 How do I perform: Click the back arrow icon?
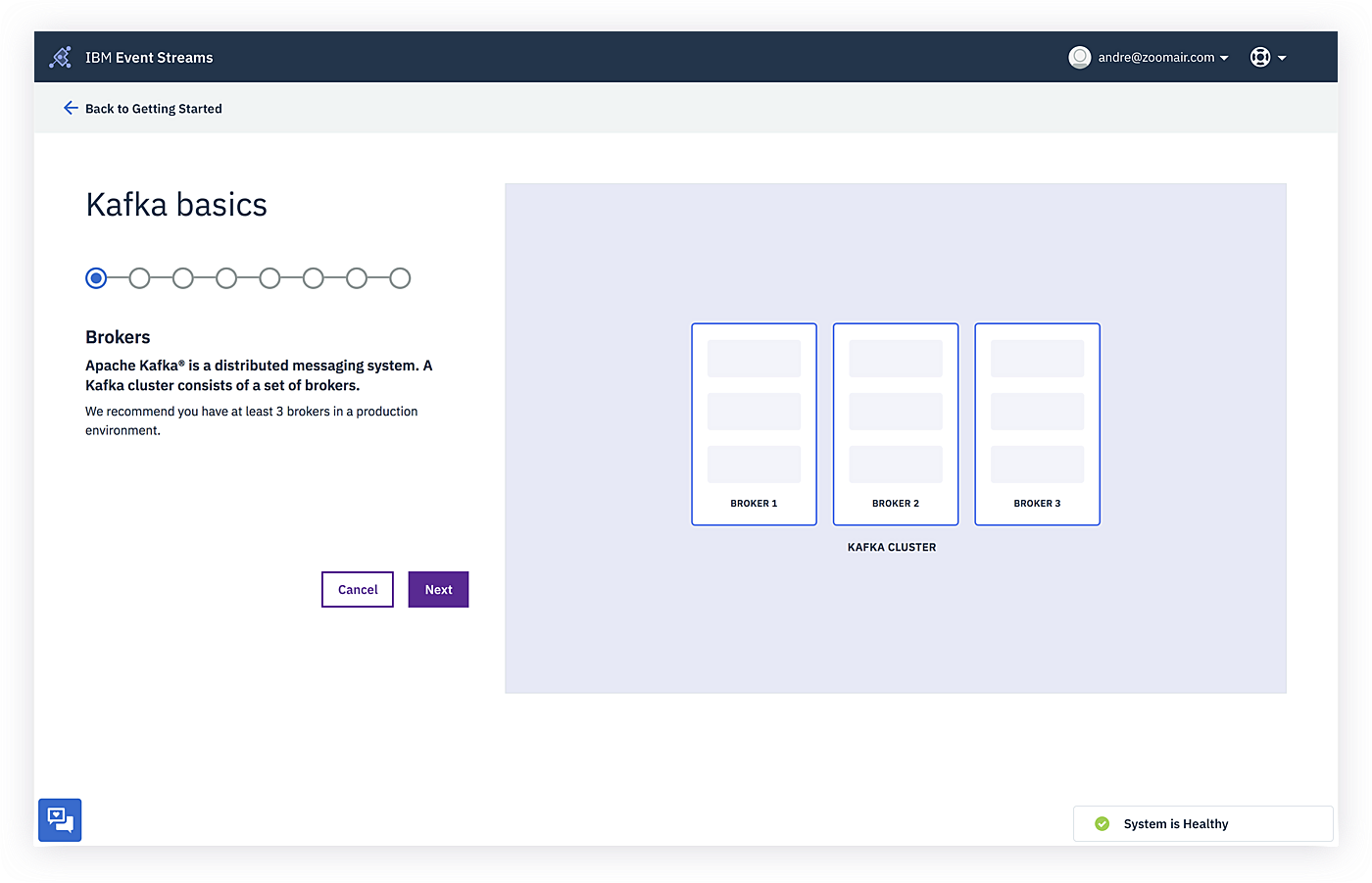(71, 108)
